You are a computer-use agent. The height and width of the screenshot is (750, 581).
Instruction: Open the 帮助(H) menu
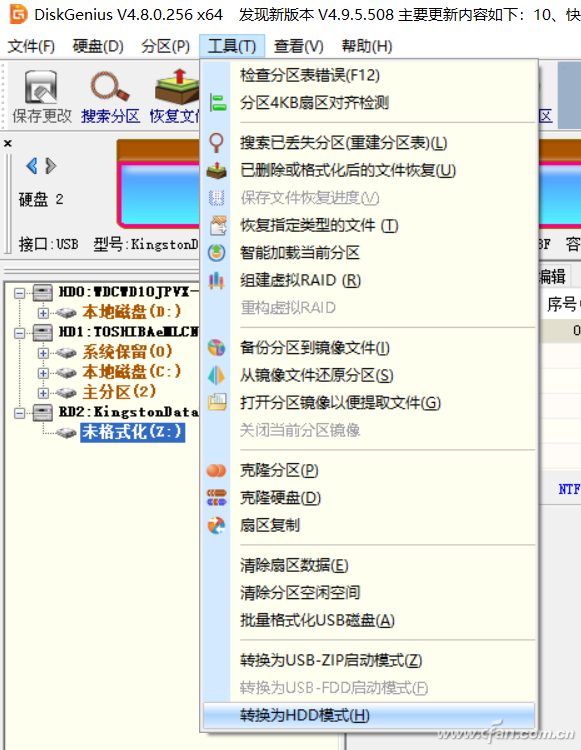tap(367, 46)
